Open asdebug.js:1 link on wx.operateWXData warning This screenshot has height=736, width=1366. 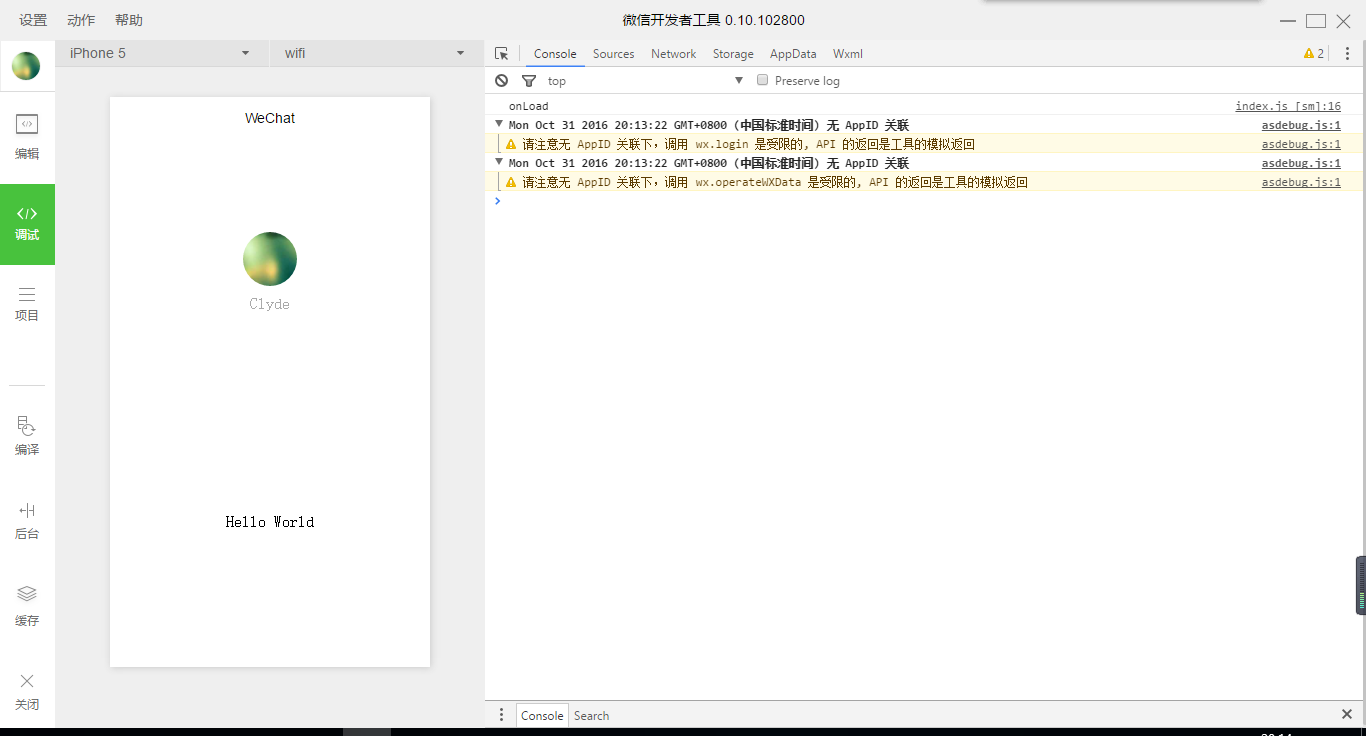tap(1301, 182)
